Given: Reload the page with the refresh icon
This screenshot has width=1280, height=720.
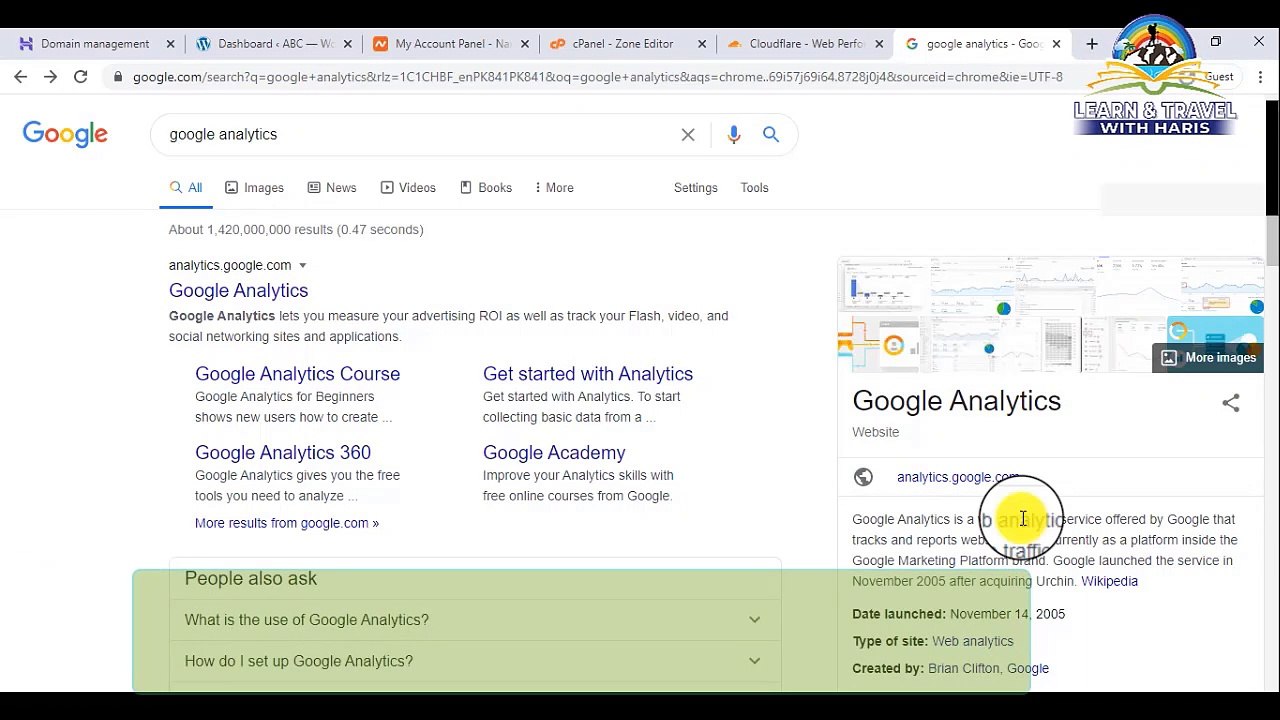Looking at the screenshot, I should click(x=80, y=77).
